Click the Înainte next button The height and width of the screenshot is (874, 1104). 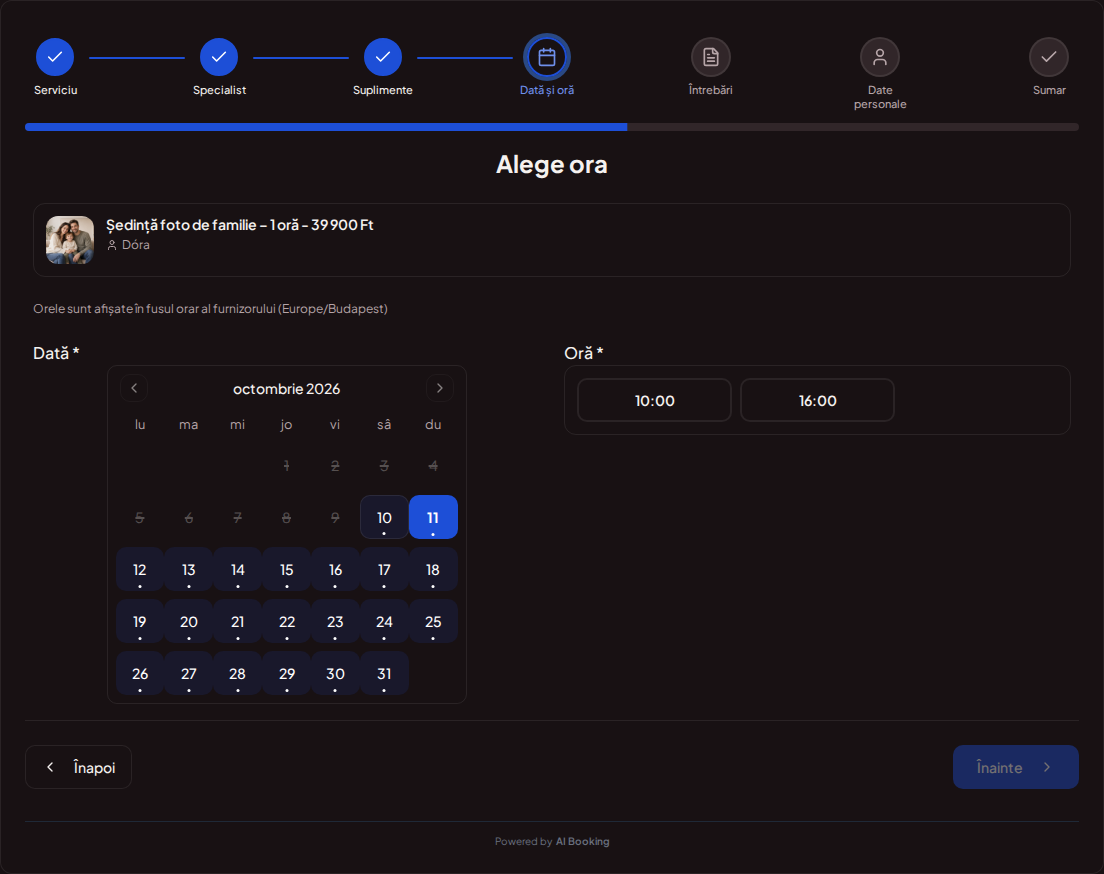[x=1015, y=767]
